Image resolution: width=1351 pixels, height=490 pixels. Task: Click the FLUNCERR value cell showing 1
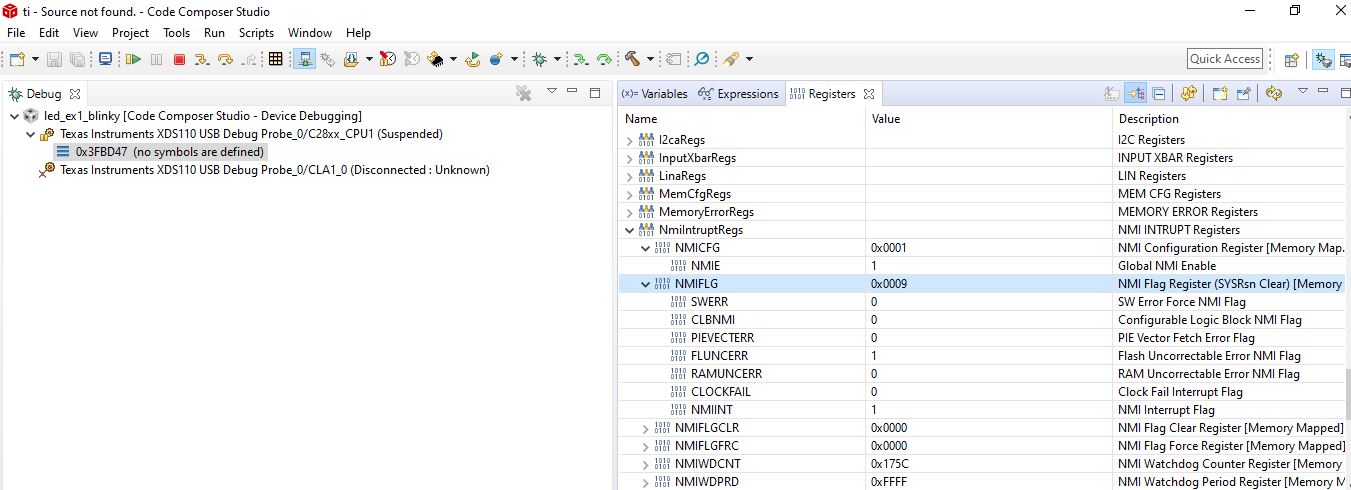[990, 356]
